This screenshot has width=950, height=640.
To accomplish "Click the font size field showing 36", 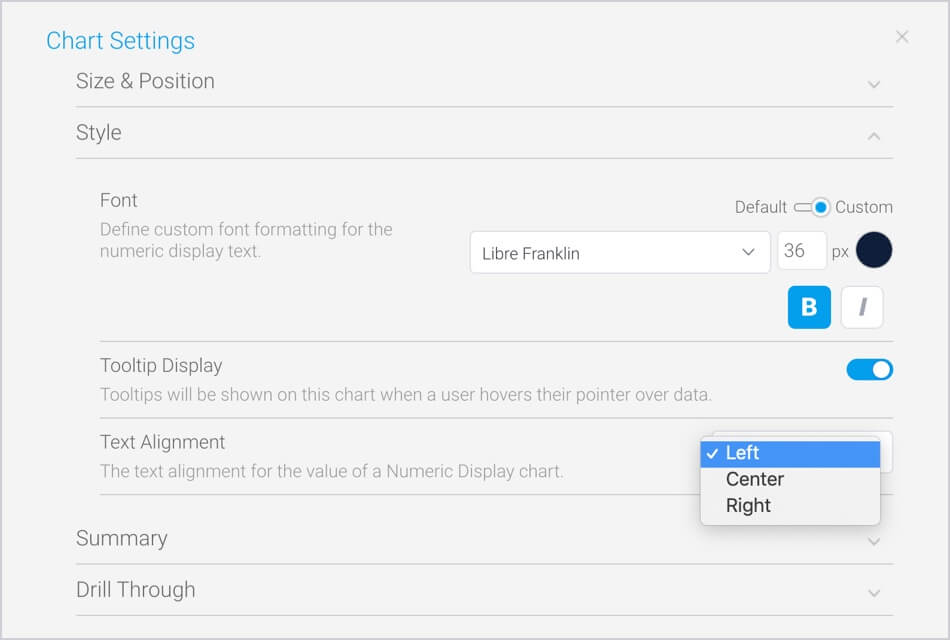I will (802, 252).
